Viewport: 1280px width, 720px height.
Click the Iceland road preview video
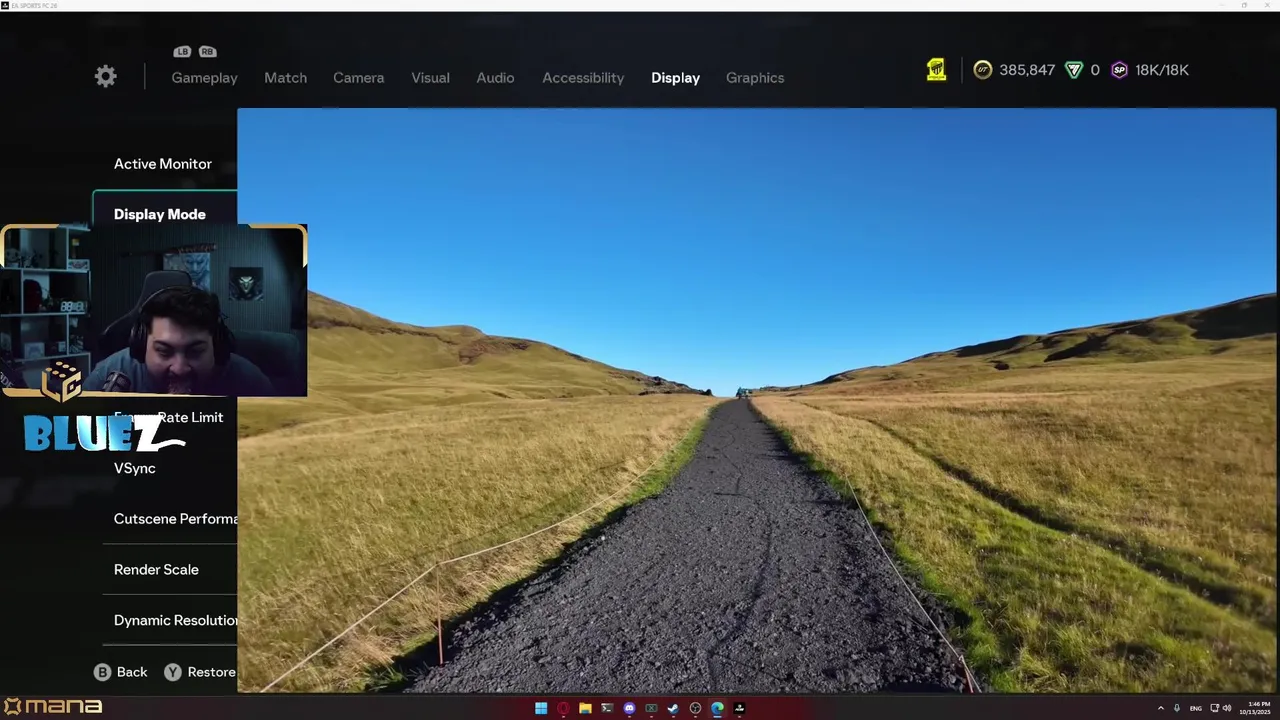pyautogui.click(x=757, y=400)
